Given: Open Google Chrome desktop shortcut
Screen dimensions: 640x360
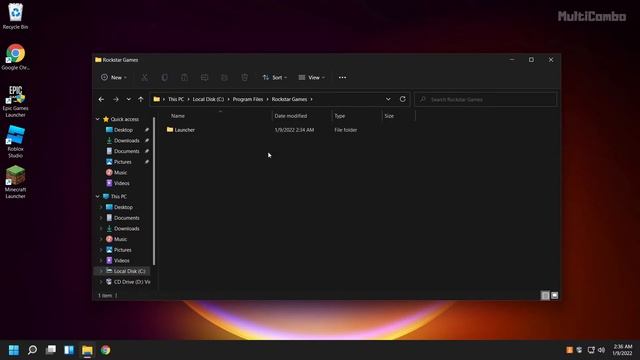Looking at the screenshot, I should (15, 57).
